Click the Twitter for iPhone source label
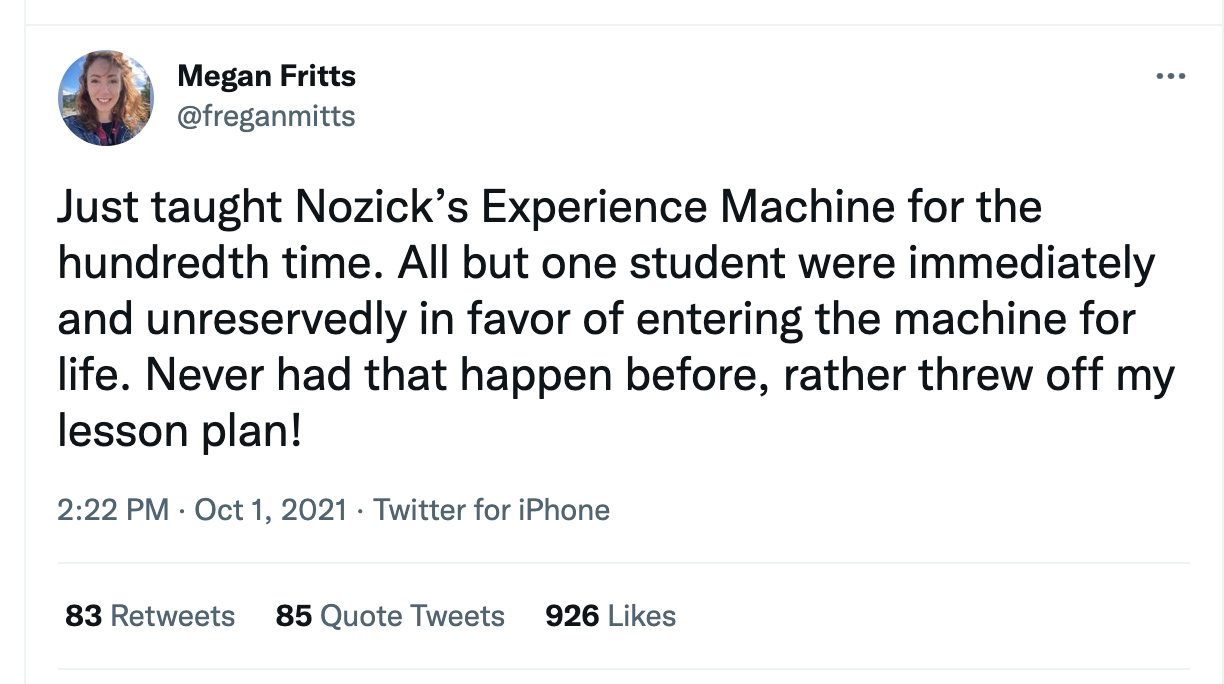Viewport: 1224px width, 684px height. pyautogui.click(x=491, y=510)
